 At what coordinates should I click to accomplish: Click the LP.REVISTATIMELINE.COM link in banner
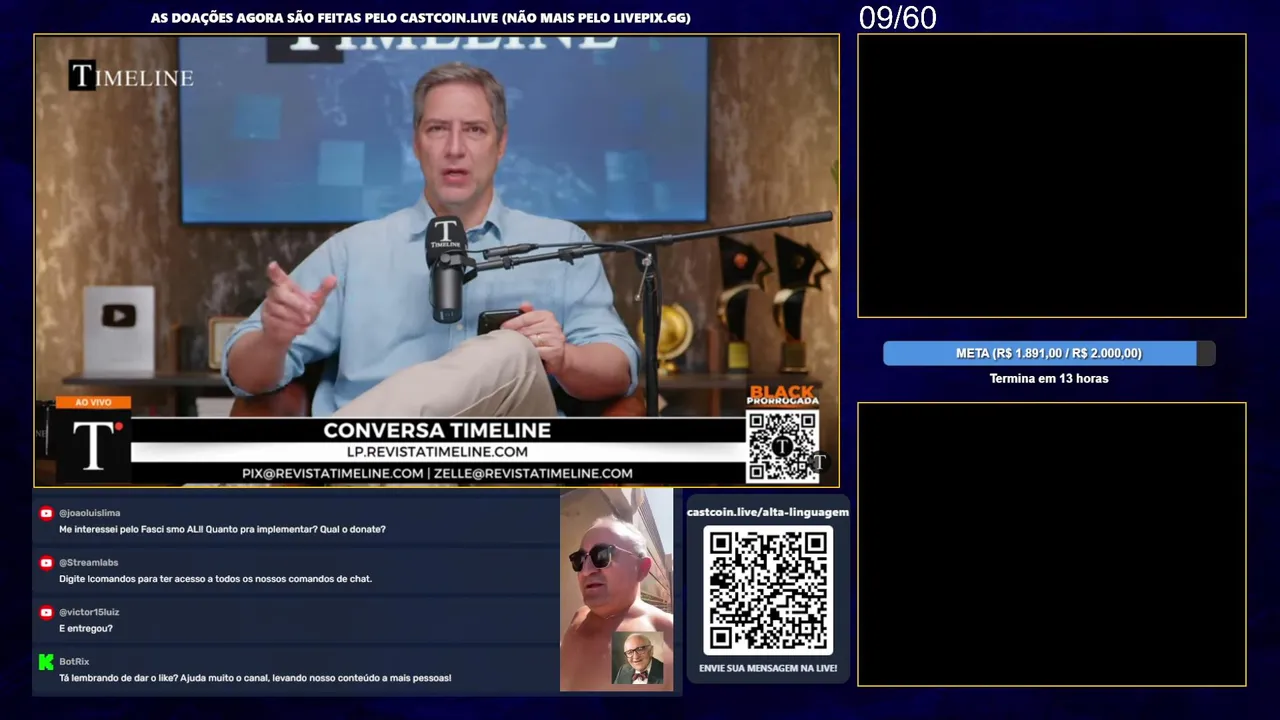pyautogui.click(x=437, y=452)
